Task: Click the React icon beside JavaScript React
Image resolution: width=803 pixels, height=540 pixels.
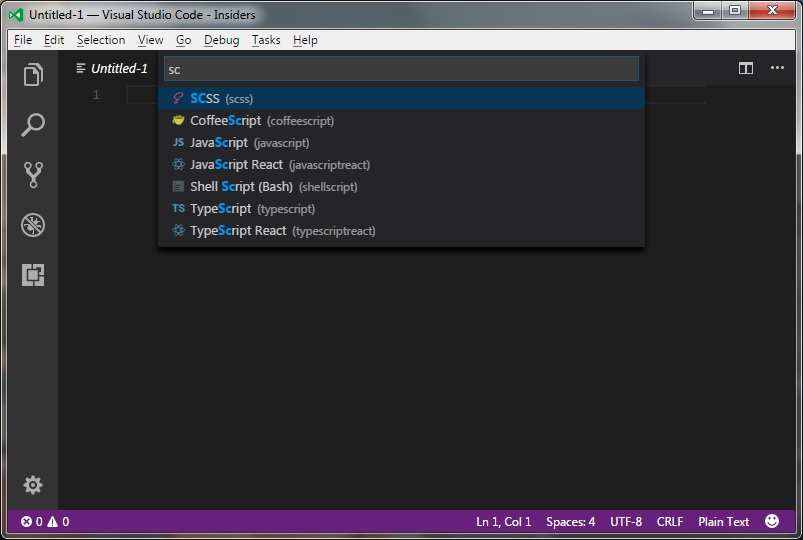Action: (x=178, y=164)
